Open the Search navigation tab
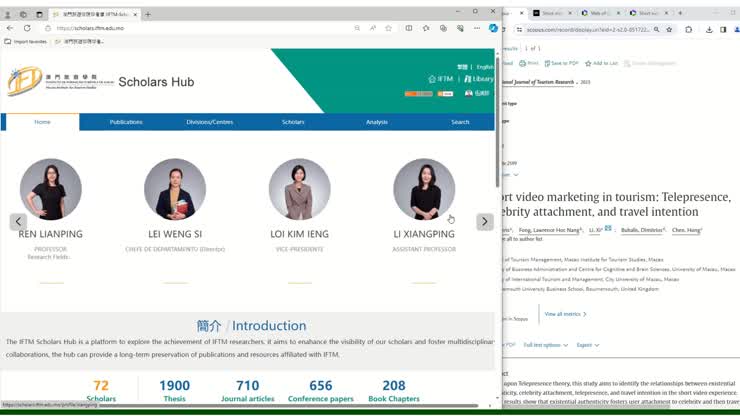The image size is (740, 416). [460, 122]
